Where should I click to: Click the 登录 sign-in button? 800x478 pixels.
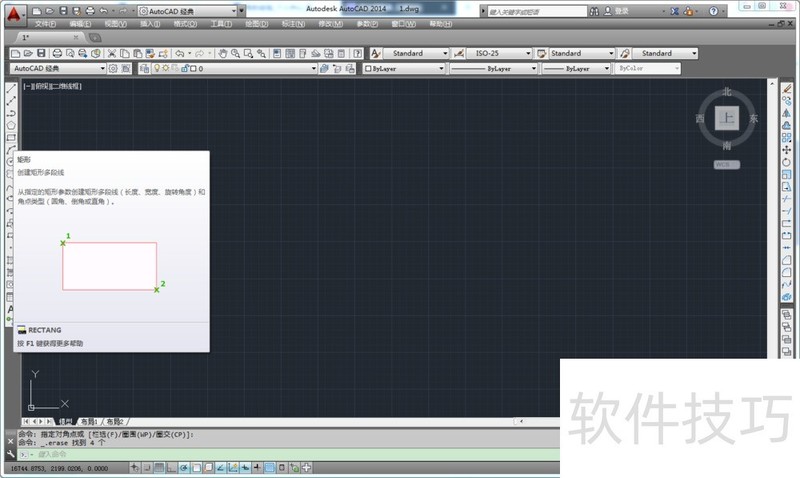[620, 11]
